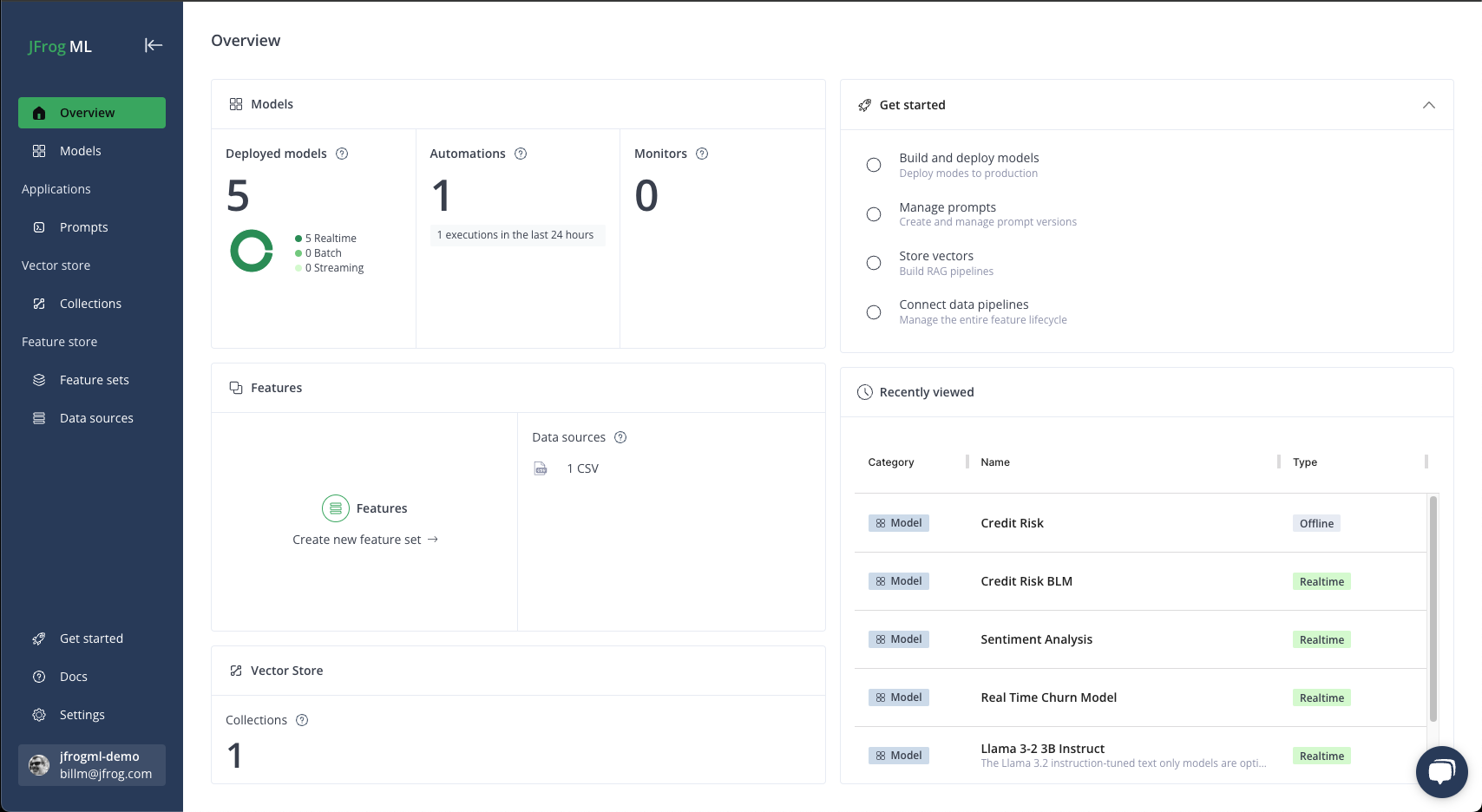This screenshot has height=812, width=1482.
Task: Open the chat support bubble
Action: (x=1441, y=771)
